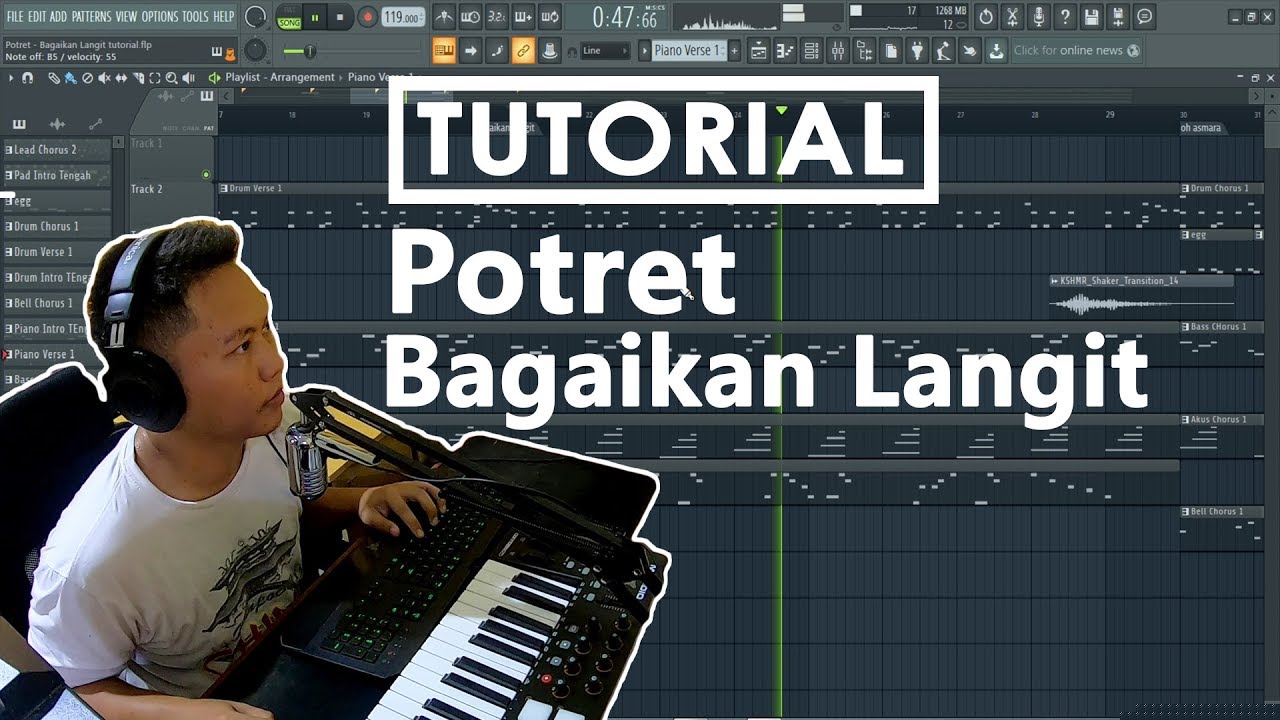Toggle the metronome icon
The height and width of the screenshot is (720, 1280).
pos(444,17)
